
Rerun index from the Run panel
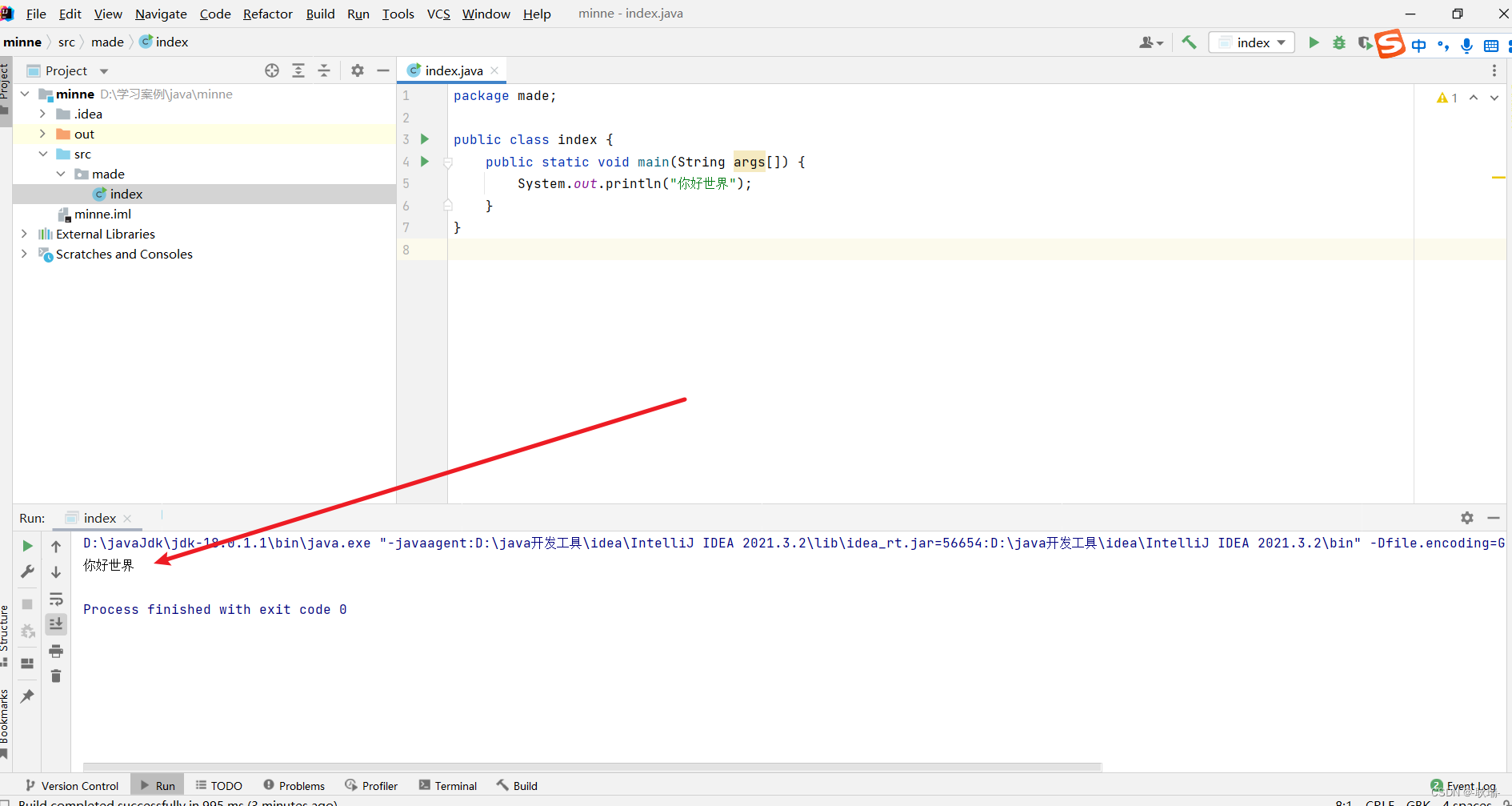point(27,546)
